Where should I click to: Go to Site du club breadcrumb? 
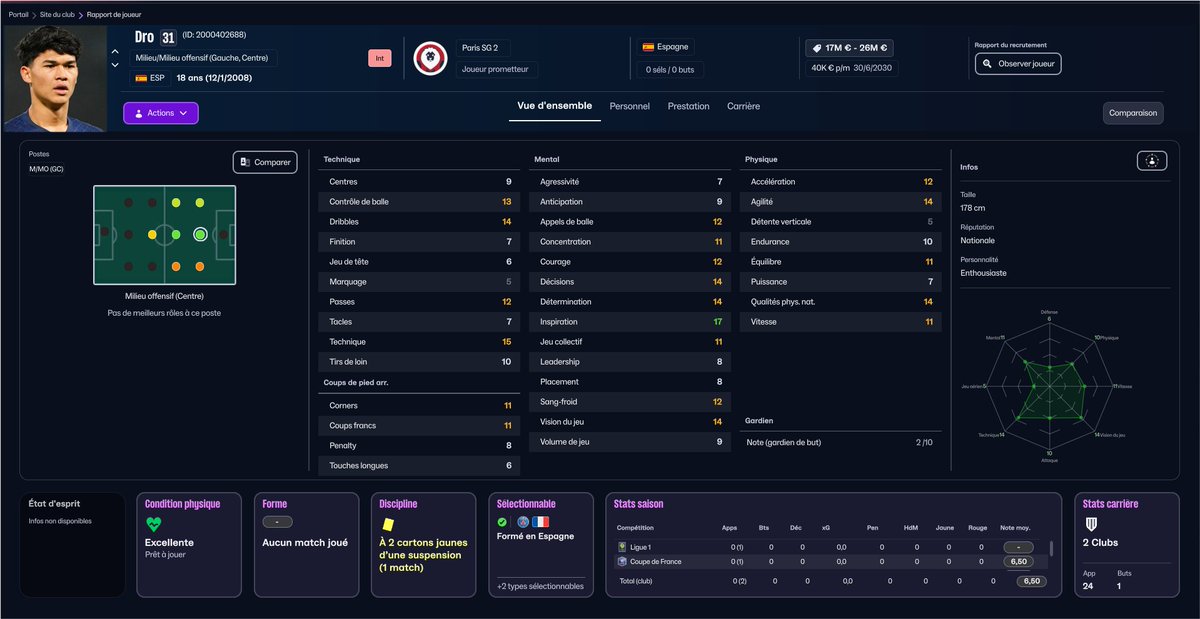pos(57,15)
